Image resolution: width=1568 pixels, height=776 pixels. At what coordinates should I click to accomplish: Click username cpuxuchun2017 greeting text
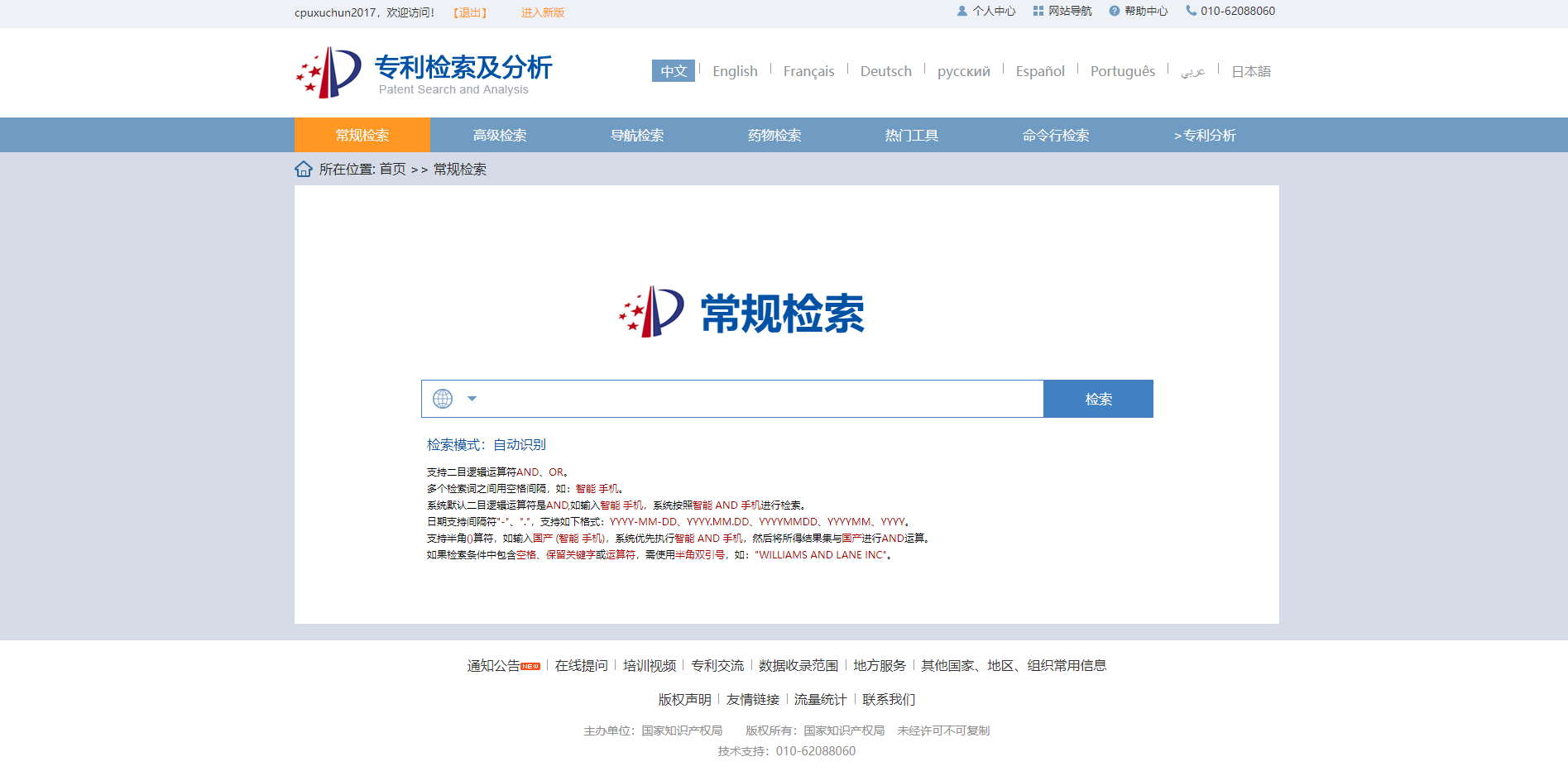(x=364, y=12)
